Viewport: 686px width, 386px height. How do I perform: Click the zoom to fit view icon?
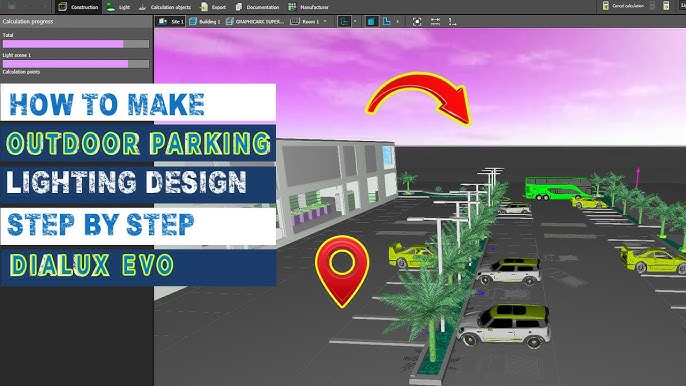coord(417,21)
